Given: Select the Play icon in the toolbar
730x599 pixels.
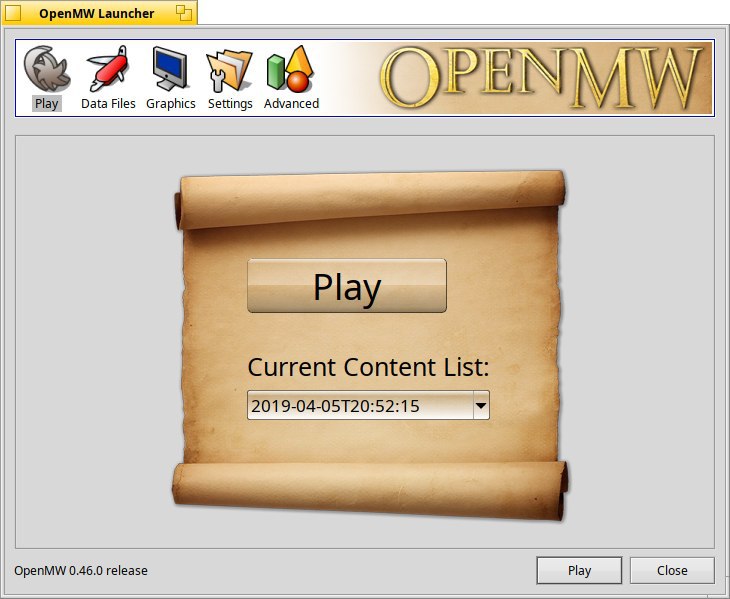Looking at the screenshot, I should pos(47,69).
